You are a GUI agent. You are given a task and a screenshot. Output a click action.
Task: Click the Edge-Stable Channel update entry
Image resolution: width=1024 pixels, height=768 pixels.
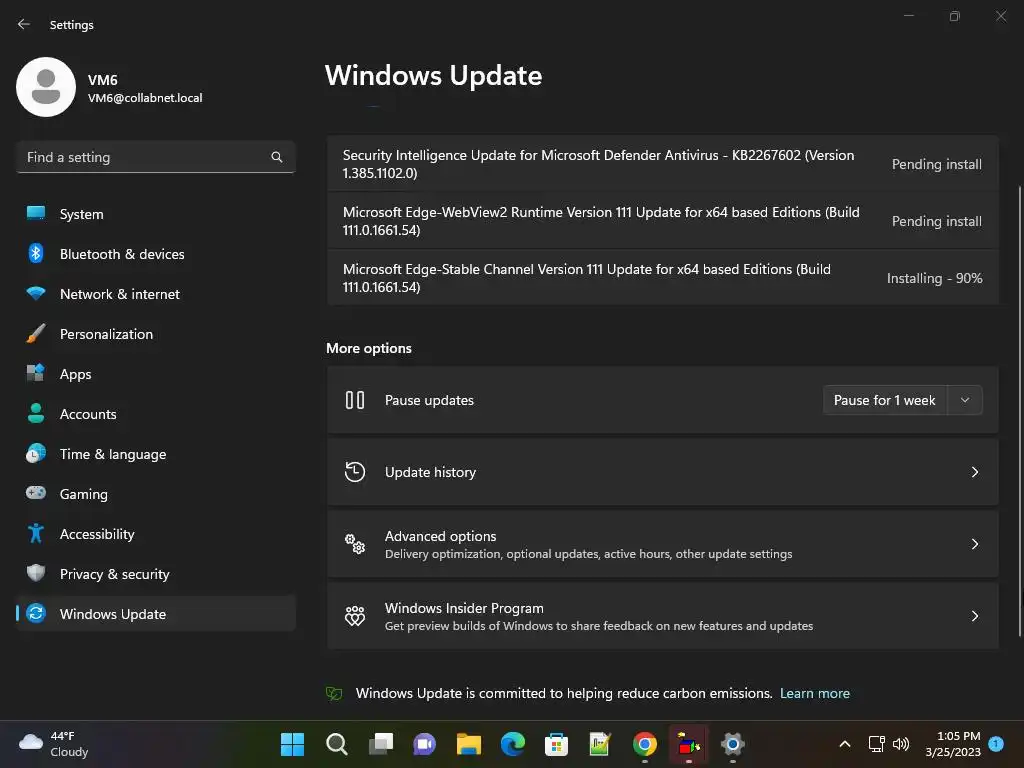[663, 278]
